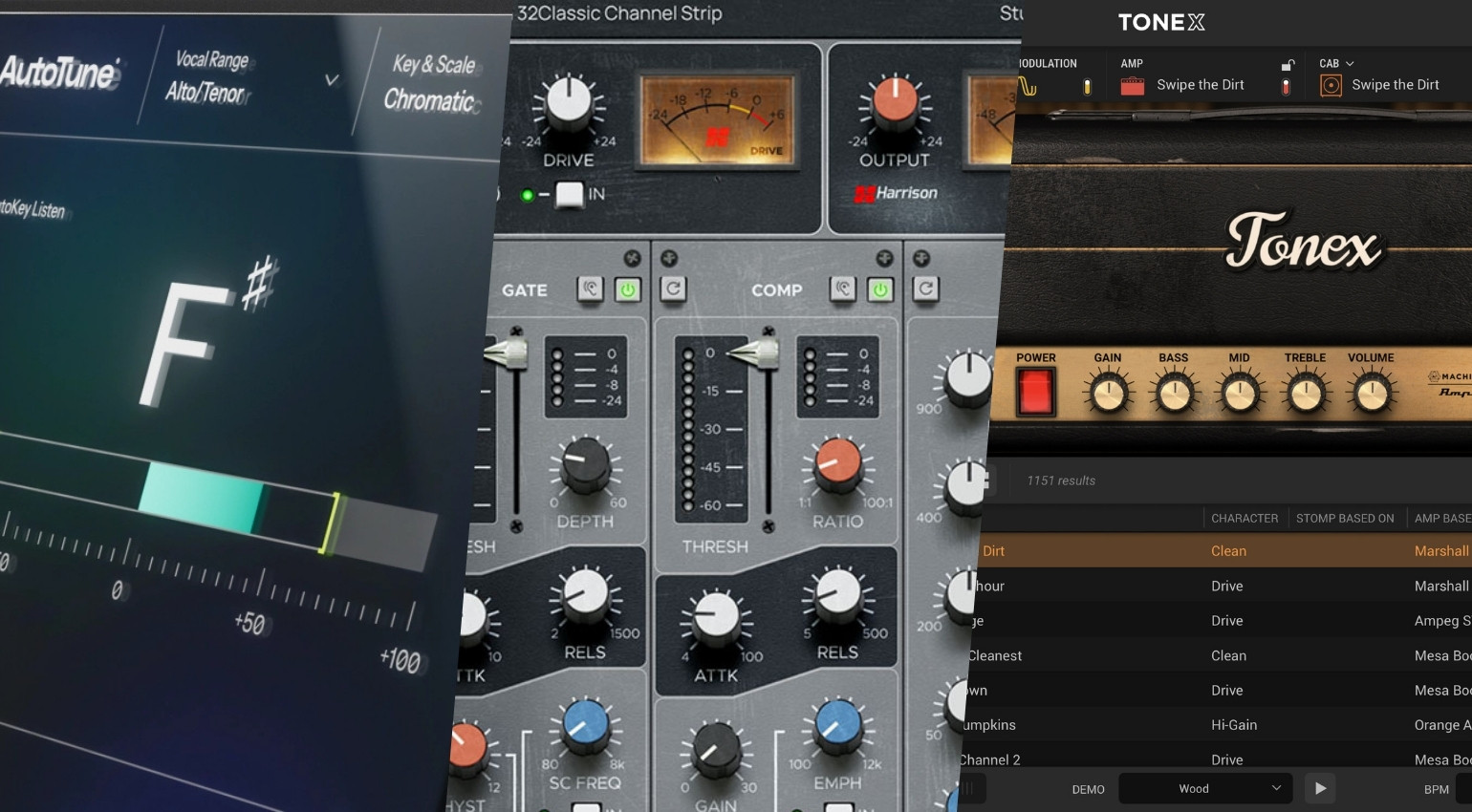Expand the CAB chevron menu

tap(1350, 64)
